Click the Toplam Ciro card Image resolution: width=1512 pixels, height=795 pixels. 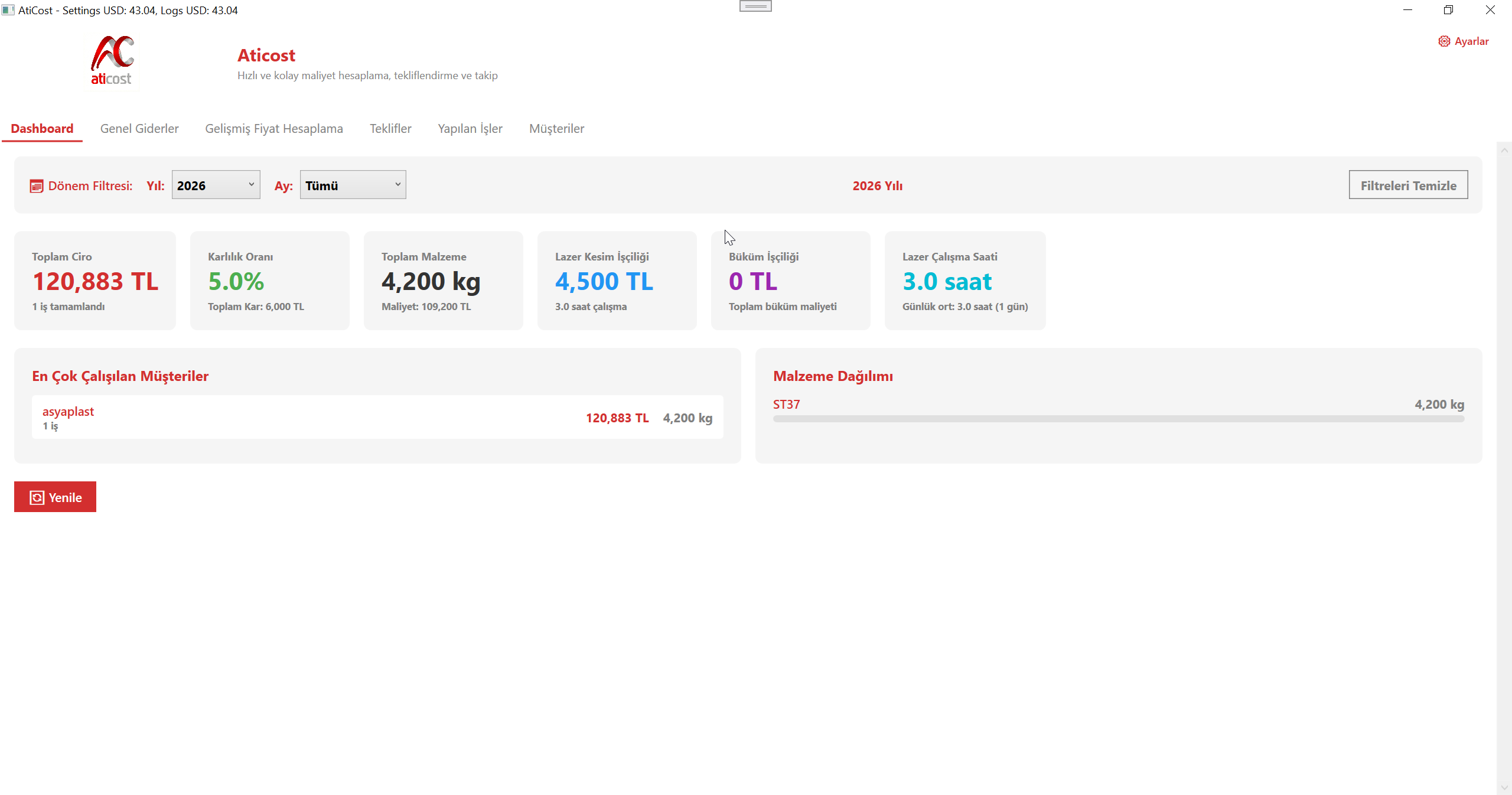click(95, 281)
